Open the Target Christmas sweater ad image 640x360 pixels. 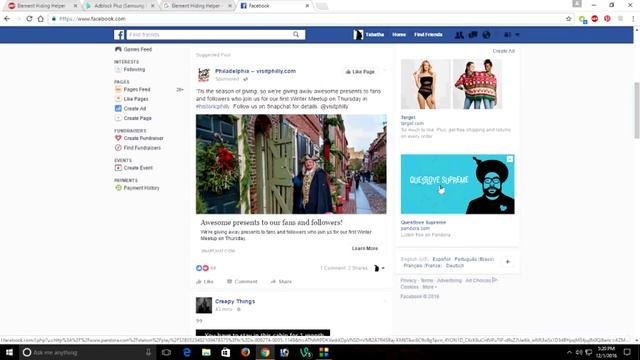[x=478, y=84]
